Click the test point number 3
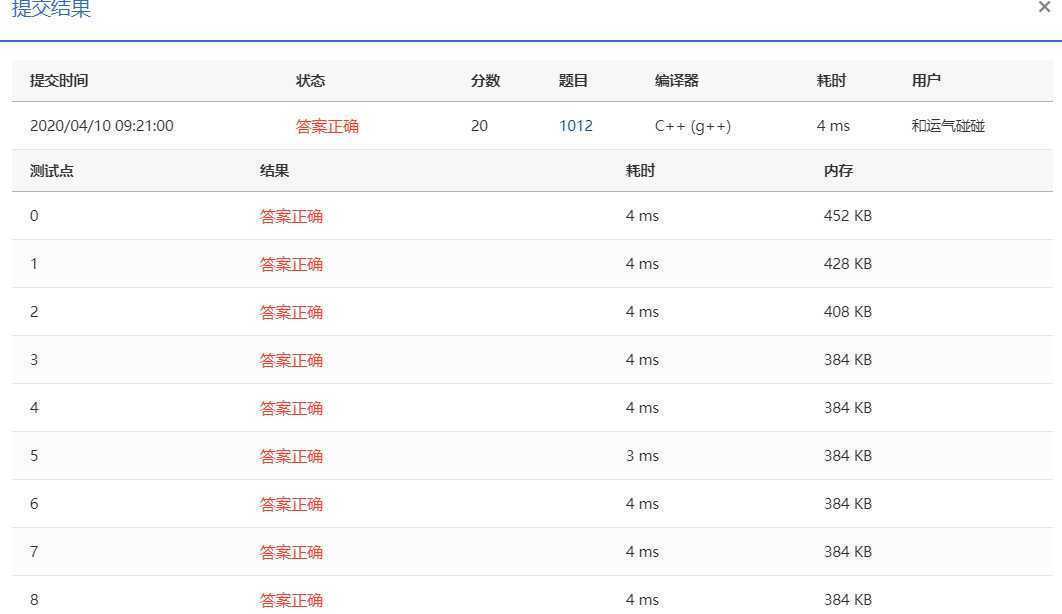Image resolution: width=1062 pixels, height=614 pixels. [x=35, y=360]
